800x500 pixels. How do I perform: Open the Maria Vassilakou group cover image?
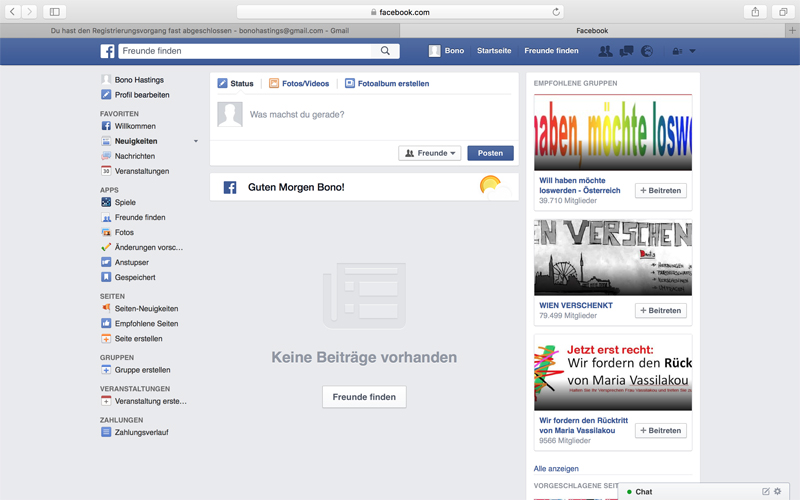[x=613, y=372]
